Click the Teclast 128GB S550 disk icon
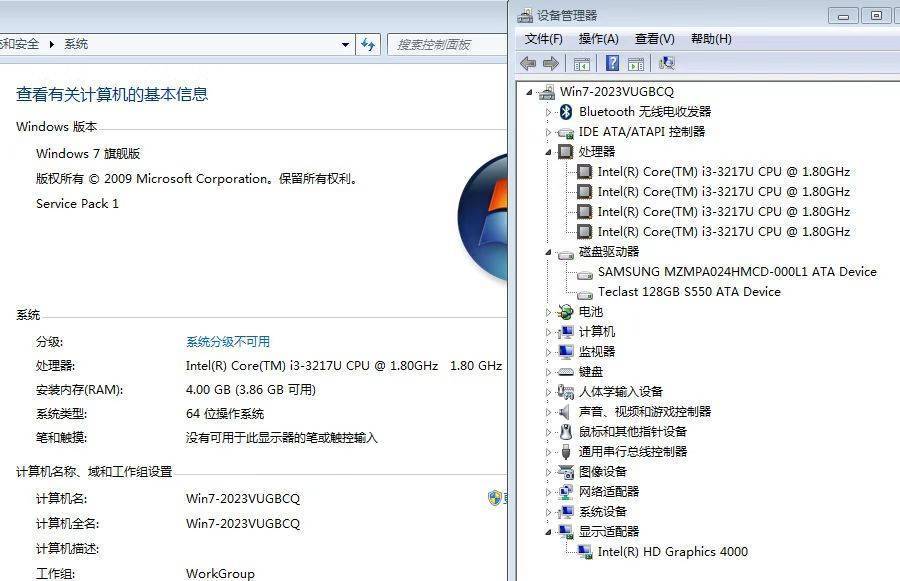Screen dimensions: 900x581 click(x=585, y=295)
